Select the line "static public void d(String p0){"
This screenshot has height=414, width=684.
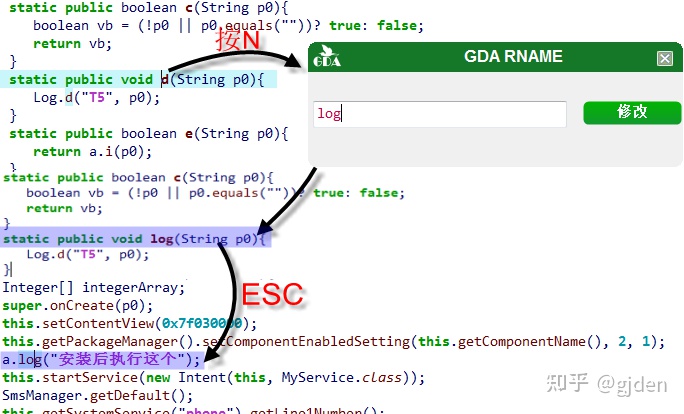[137, 79]
